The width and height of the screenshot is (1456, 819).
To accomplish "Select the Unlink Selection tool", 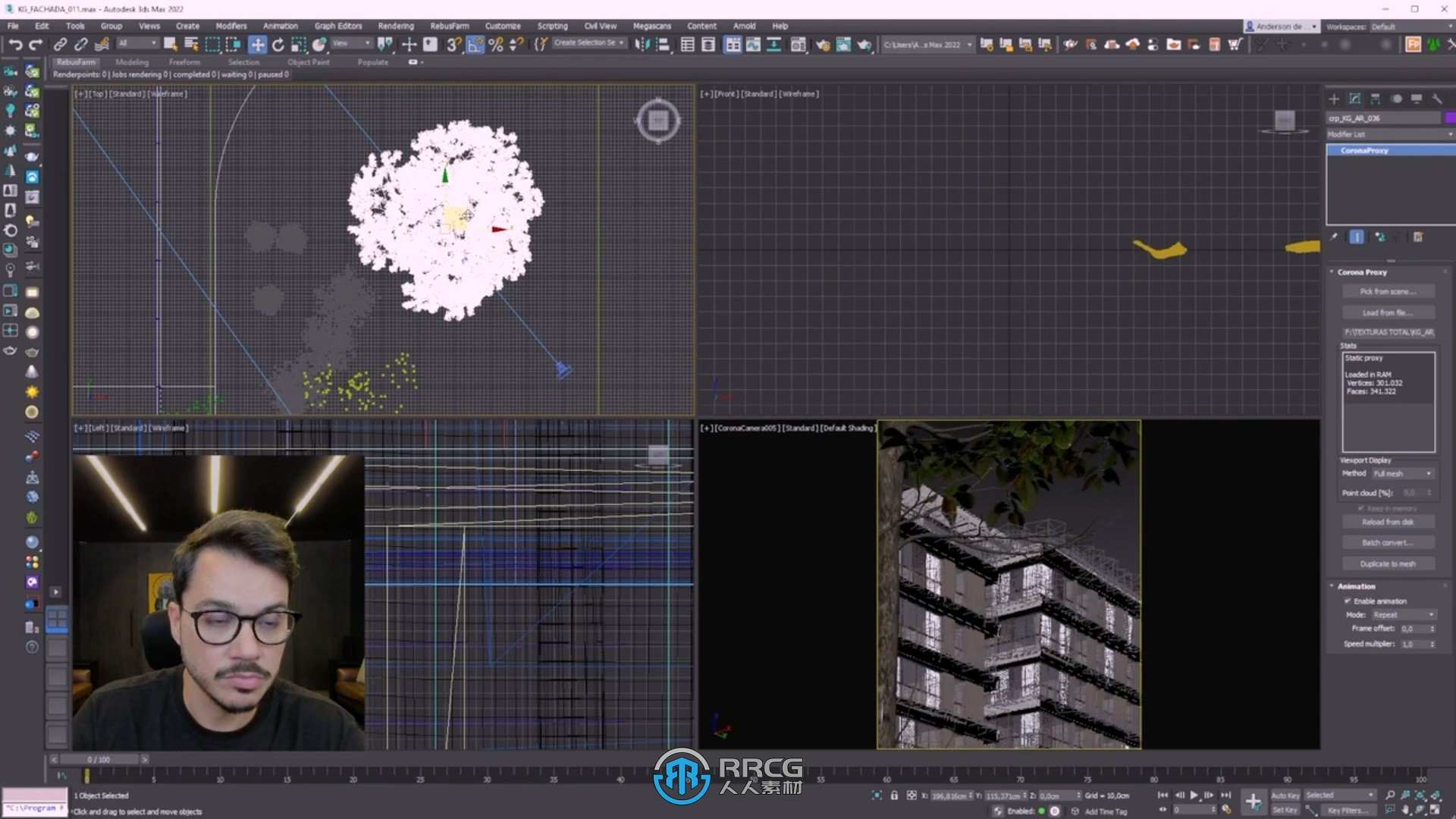I will click(80, 45).
